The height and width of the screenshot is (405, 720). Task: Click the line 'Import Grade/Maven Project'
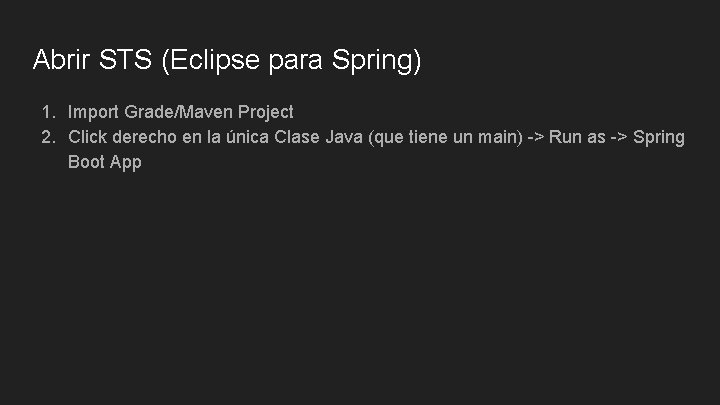click(x=180, y=112)
